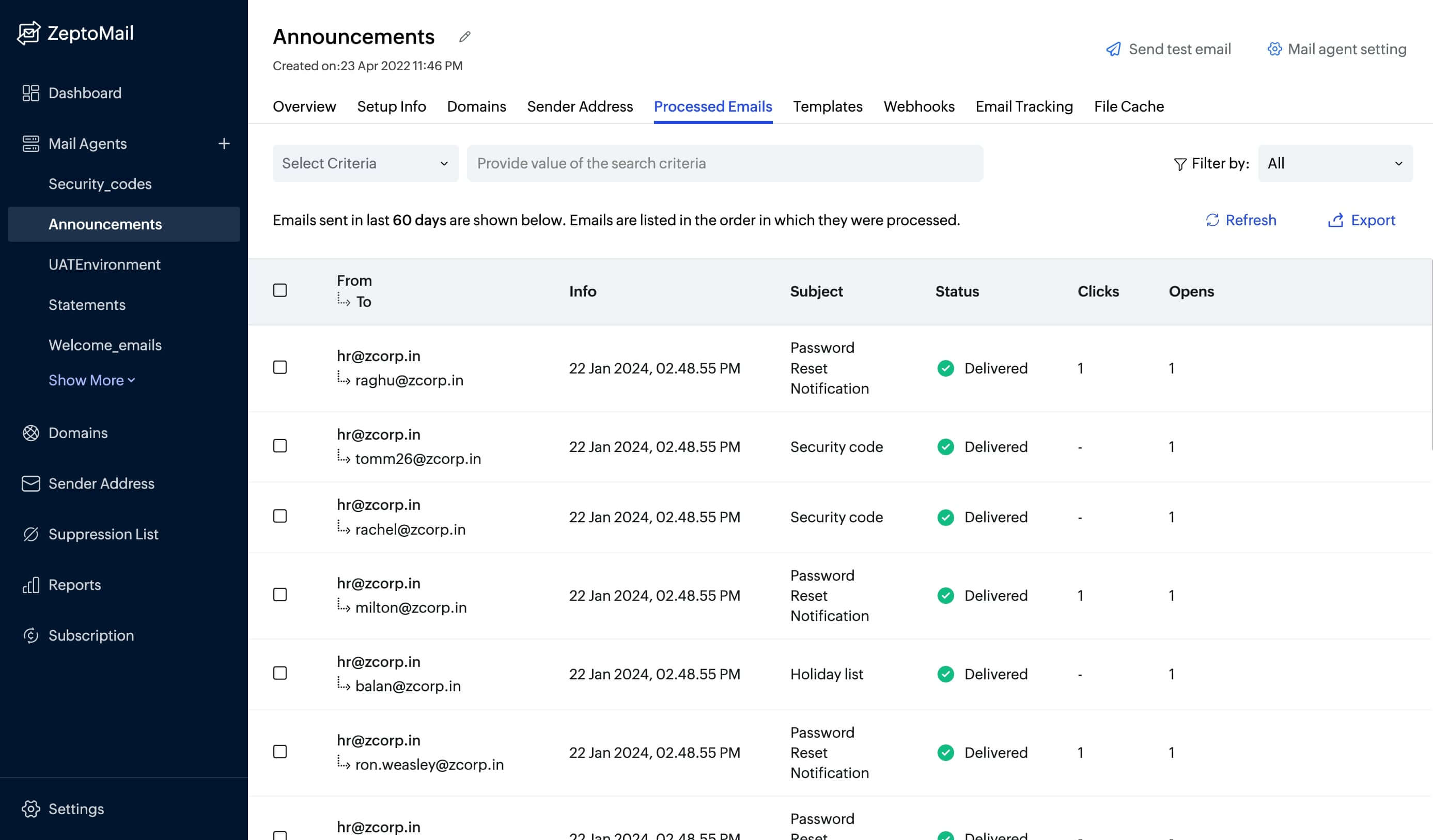Click the Suppression List icon
Viewport: 1433px width, 840px height.
pyautogui.click(x=30, y=534)
